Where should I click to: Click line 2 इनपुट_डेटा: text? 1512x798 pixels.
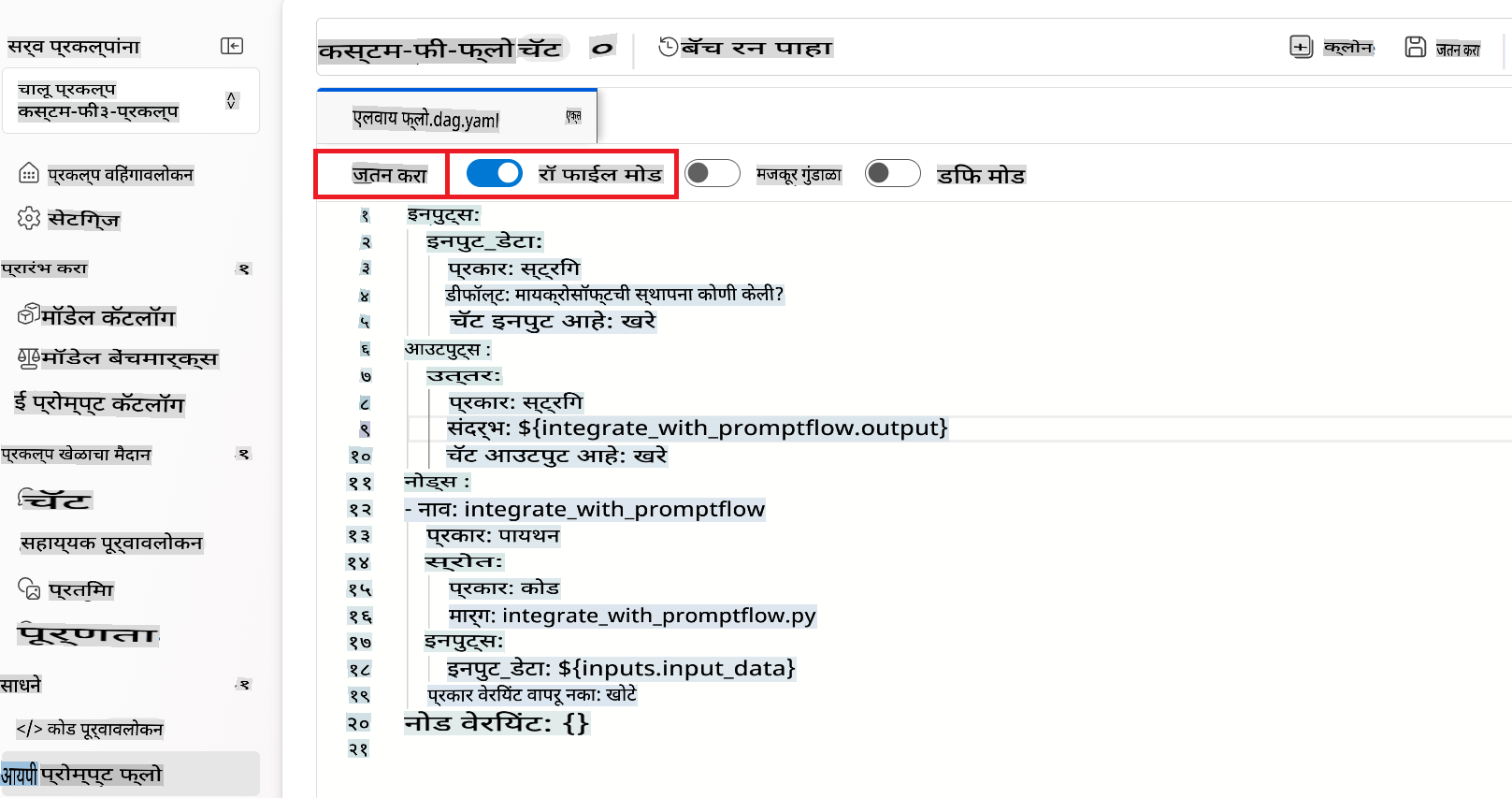tap(484, 241)
